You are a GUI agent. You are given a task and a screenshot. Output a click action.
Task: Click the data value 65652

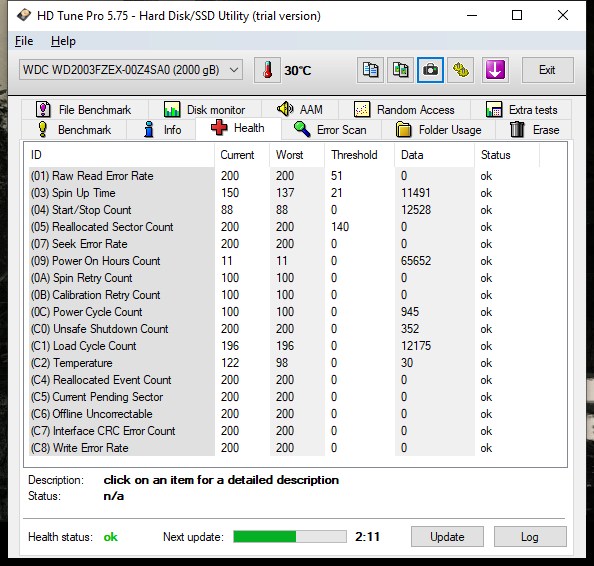(x=416, y=261)
